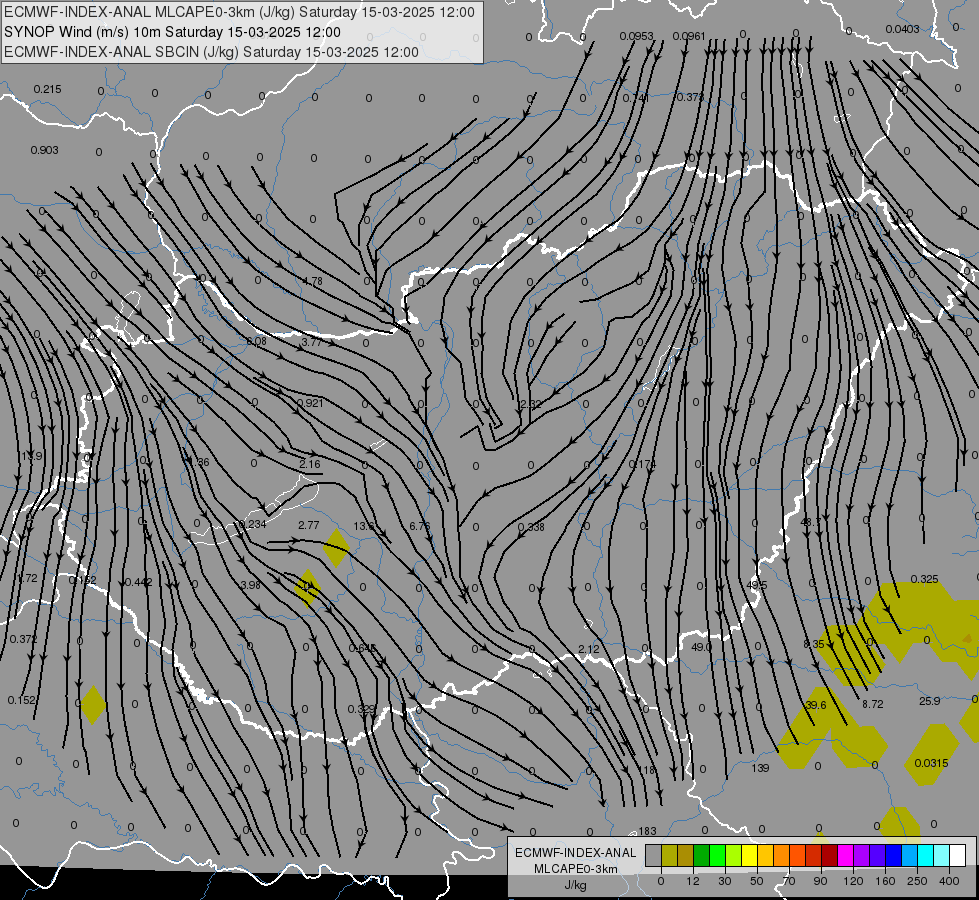This screenshot has height=900, width=979.
Task: Click the map value 0.174
Action: (642, 464)
